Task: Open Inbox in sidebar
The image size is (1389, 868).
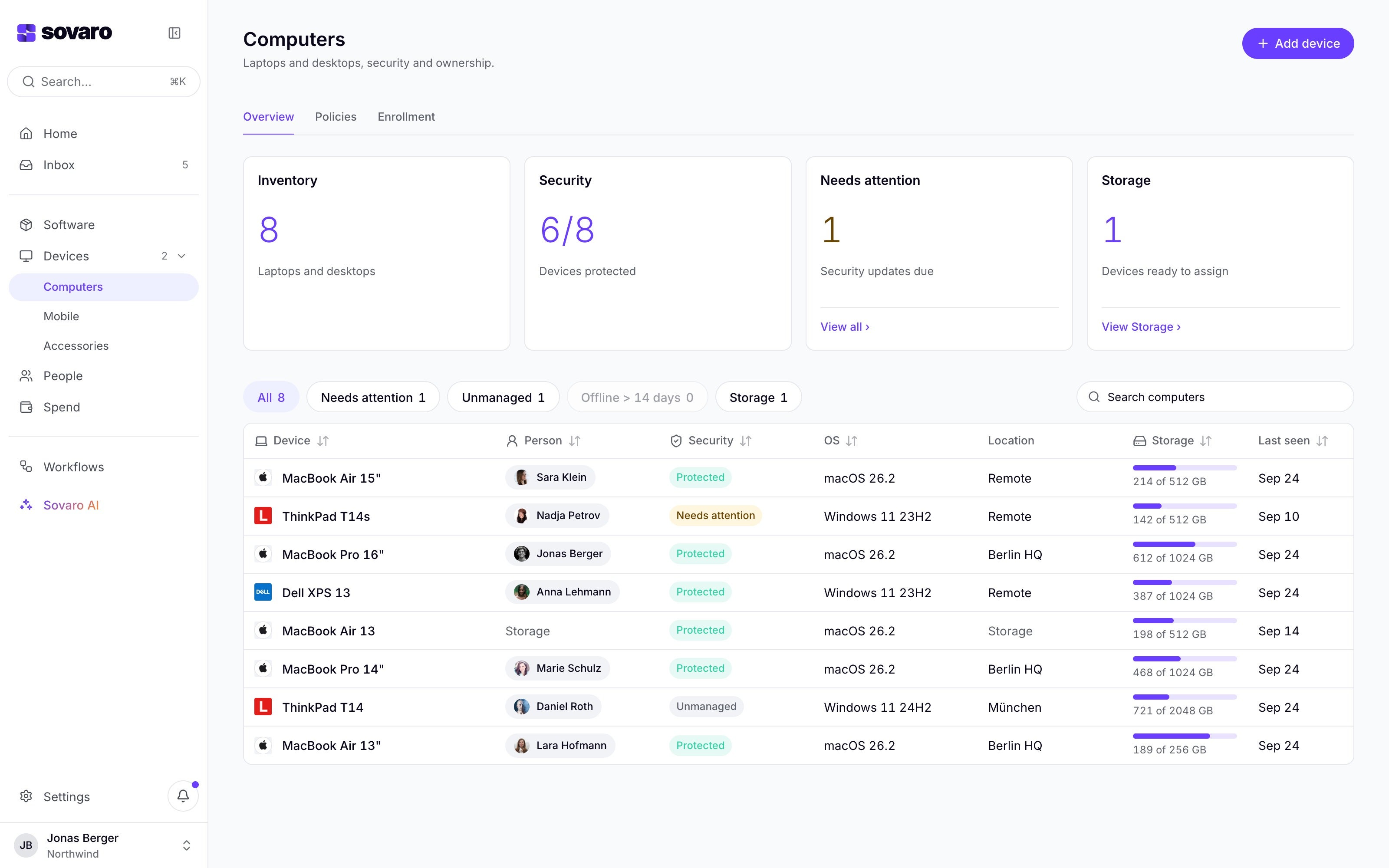Action: [x=103, y=165]
